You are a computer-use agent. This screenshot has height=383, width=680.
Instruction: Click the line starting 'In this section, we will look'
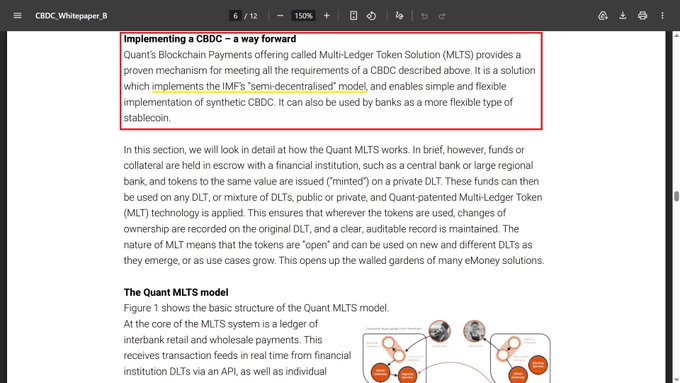coord(324,150)
